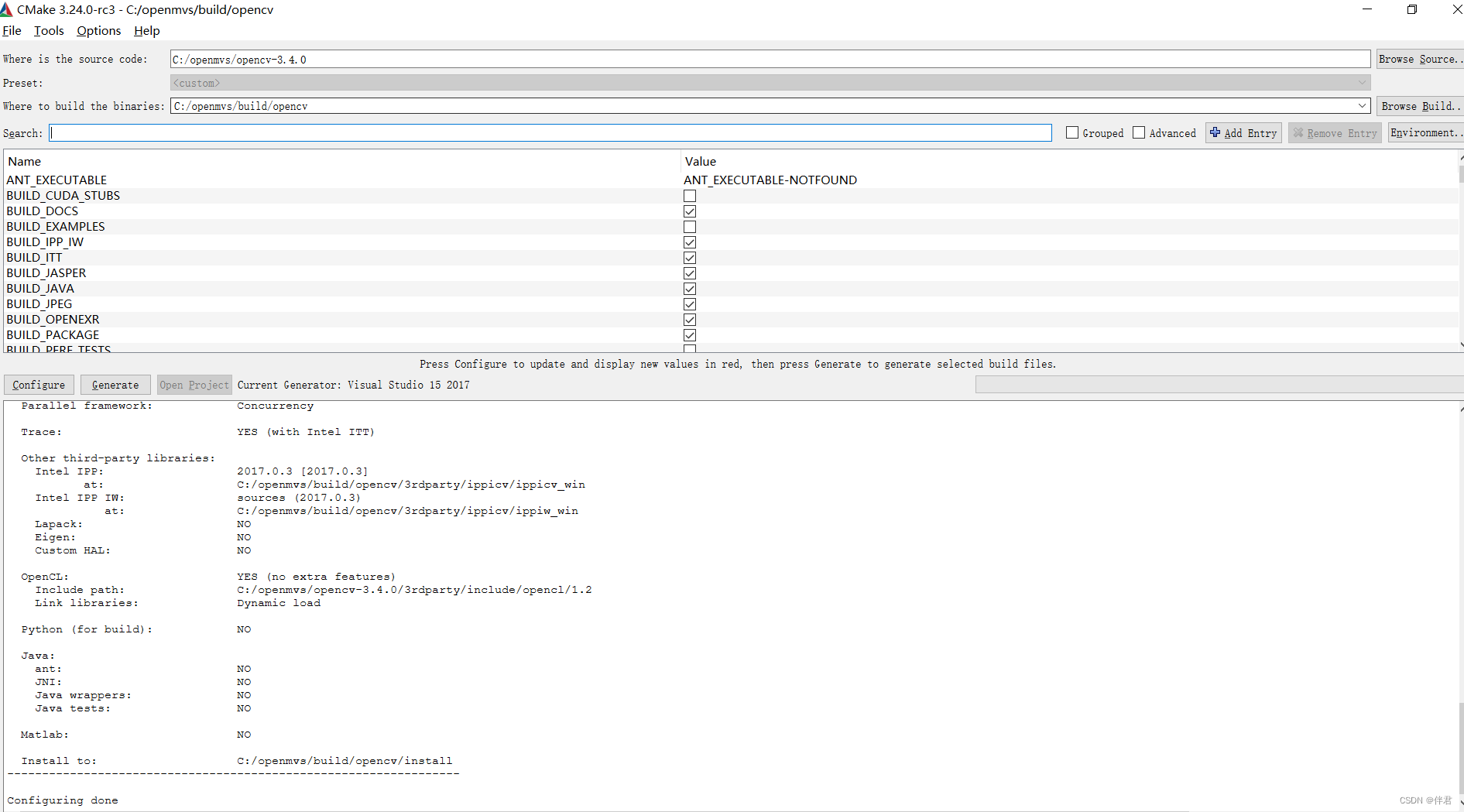Select the BUILD_EXAMPLES entry name

tap(56, 227)
